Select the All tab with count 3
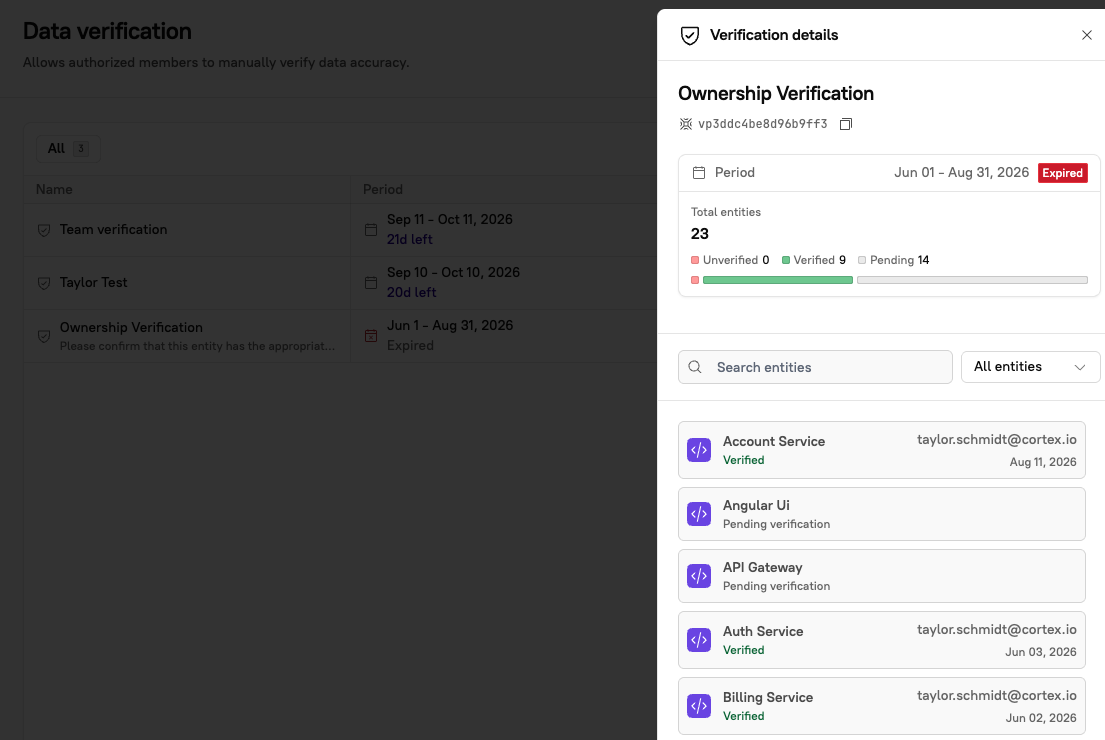The width and height of the screenshot is (1105, 740). pyautogui.click(x=68, y=149)
